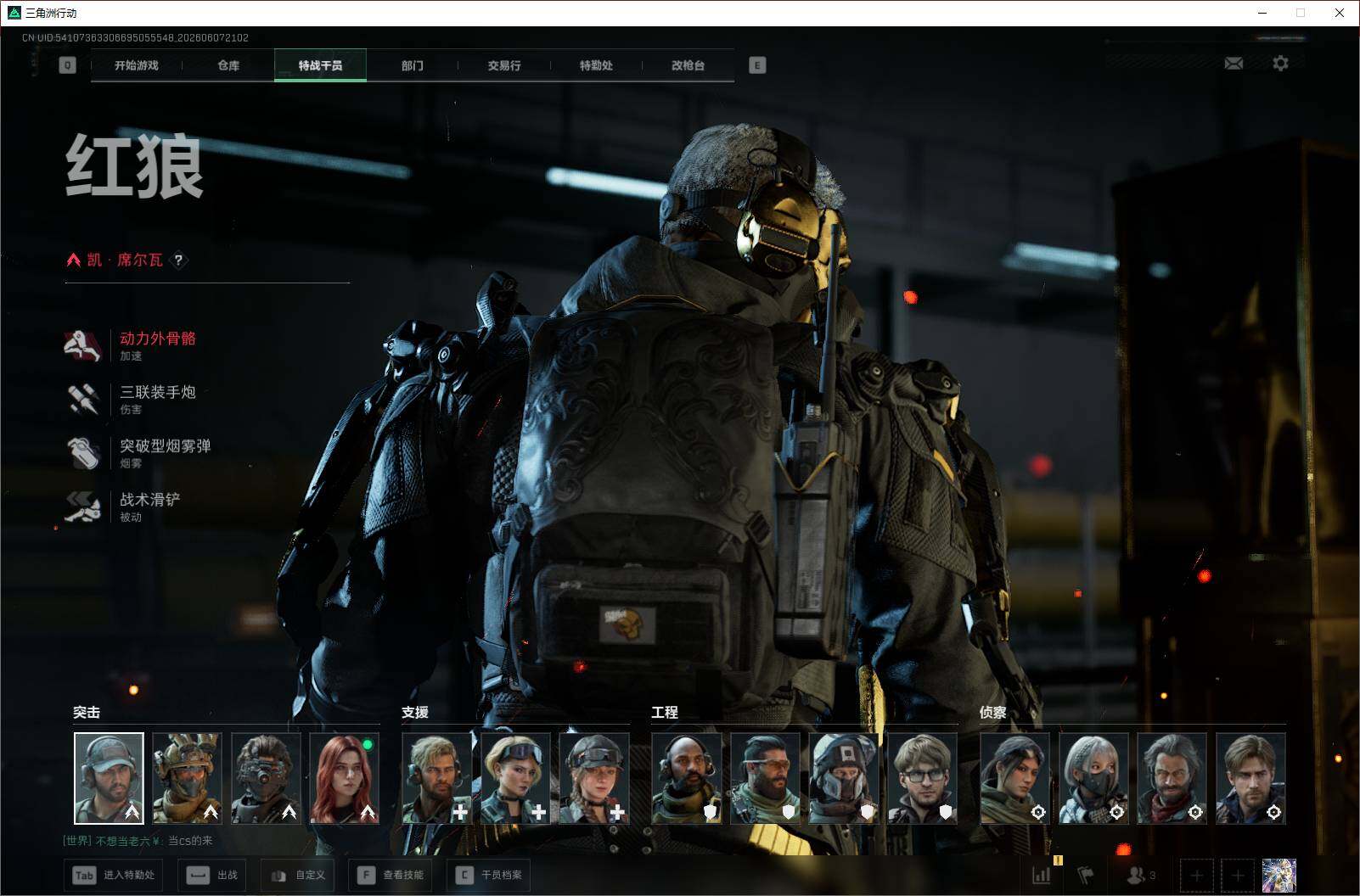Choose the dark-haired female recon operator
This screenshot has height=896, width=1360.
pos(1014,778)
